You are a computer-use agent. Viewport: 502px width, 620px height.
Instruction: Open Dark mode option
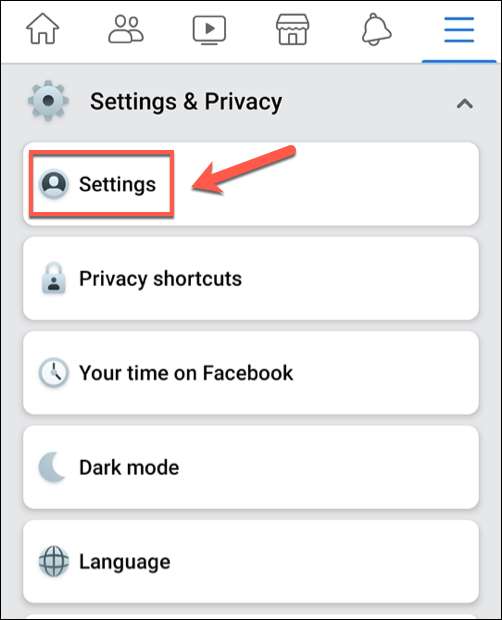point(251,467)
